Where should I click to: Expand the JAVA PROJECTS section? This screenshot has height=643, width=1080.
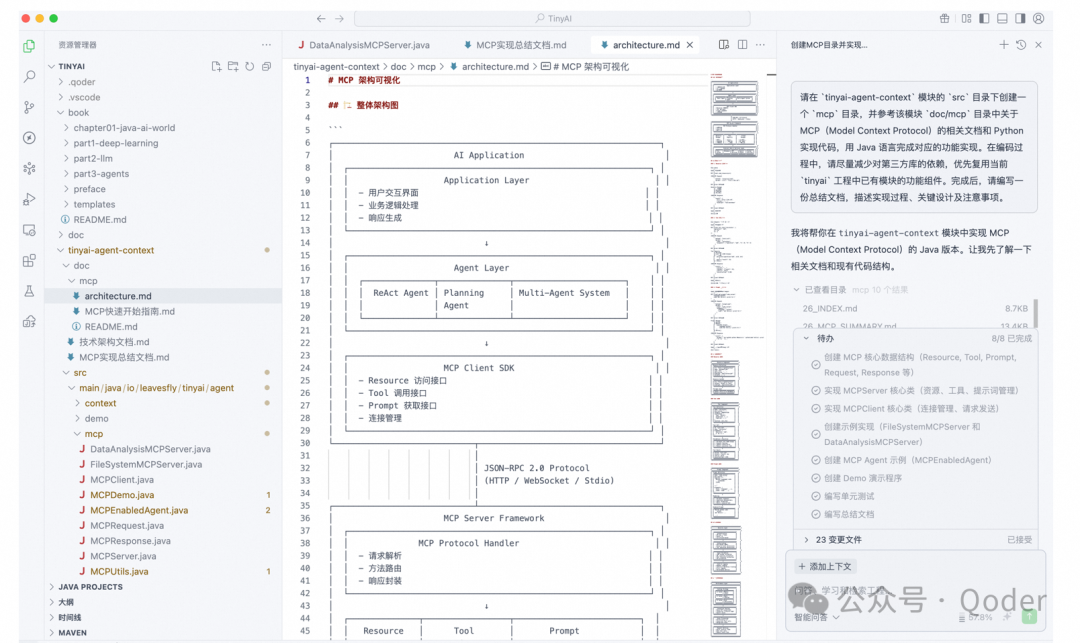90,587
